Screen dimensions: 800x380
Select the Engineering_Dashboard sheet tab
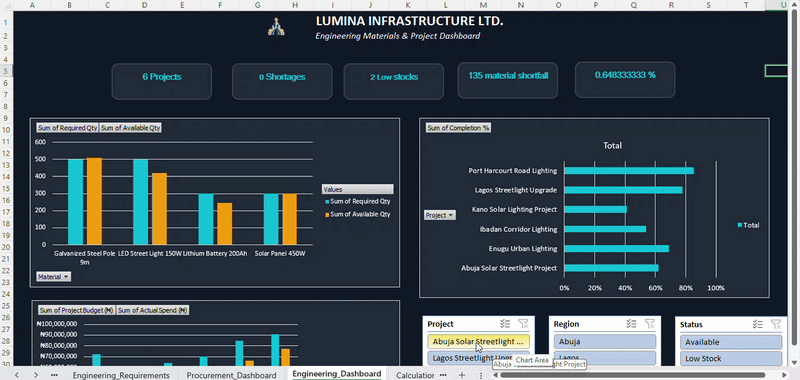337,374
